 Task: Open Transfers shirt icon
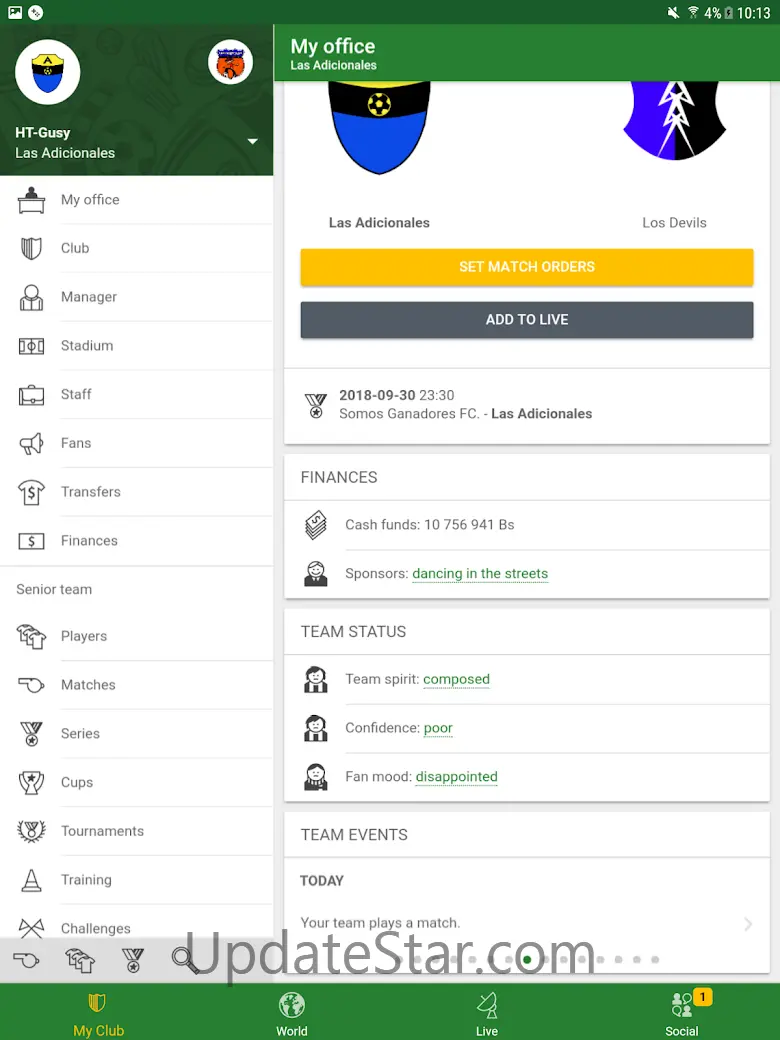coord(31,492)
